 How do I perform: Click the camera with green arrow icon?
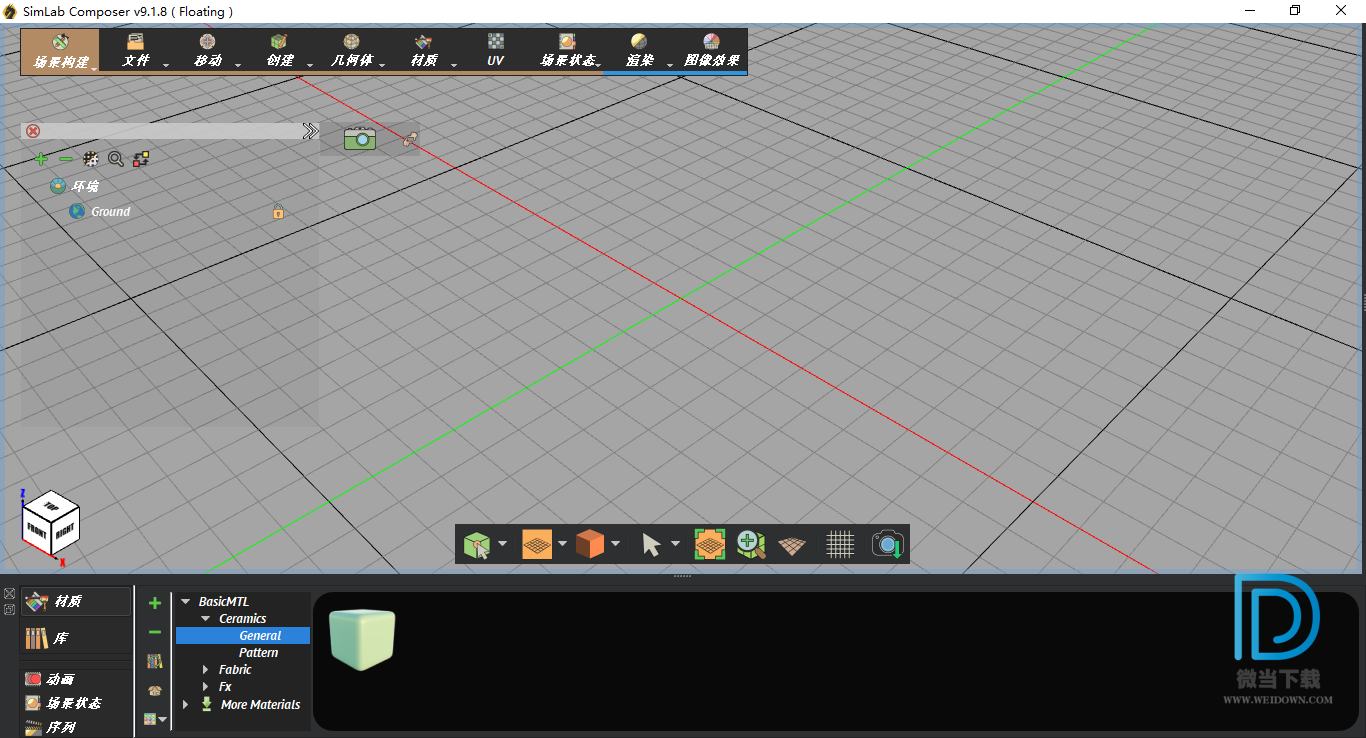click(887, 545)
